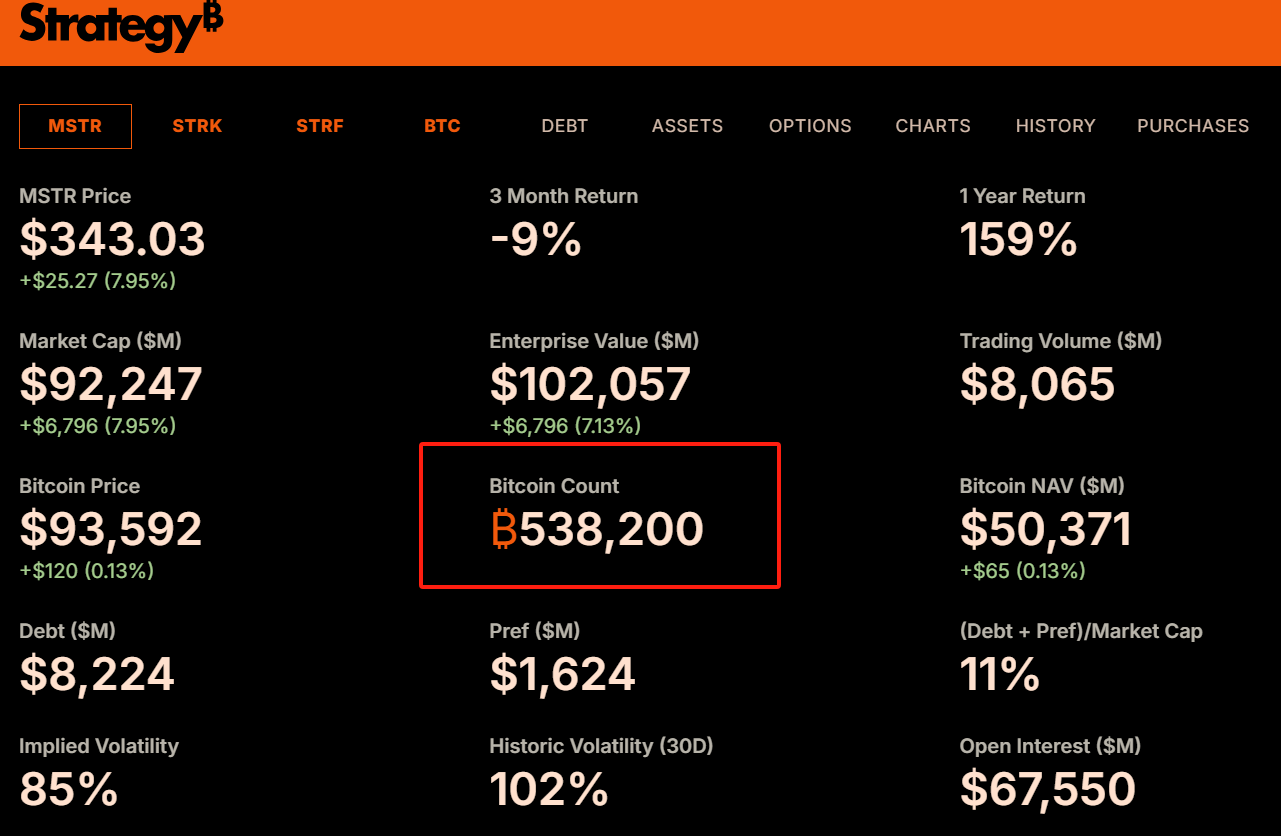Select the MSTR tab
Viewport: 1281px width, 836px height.
(x=75, y=126)
